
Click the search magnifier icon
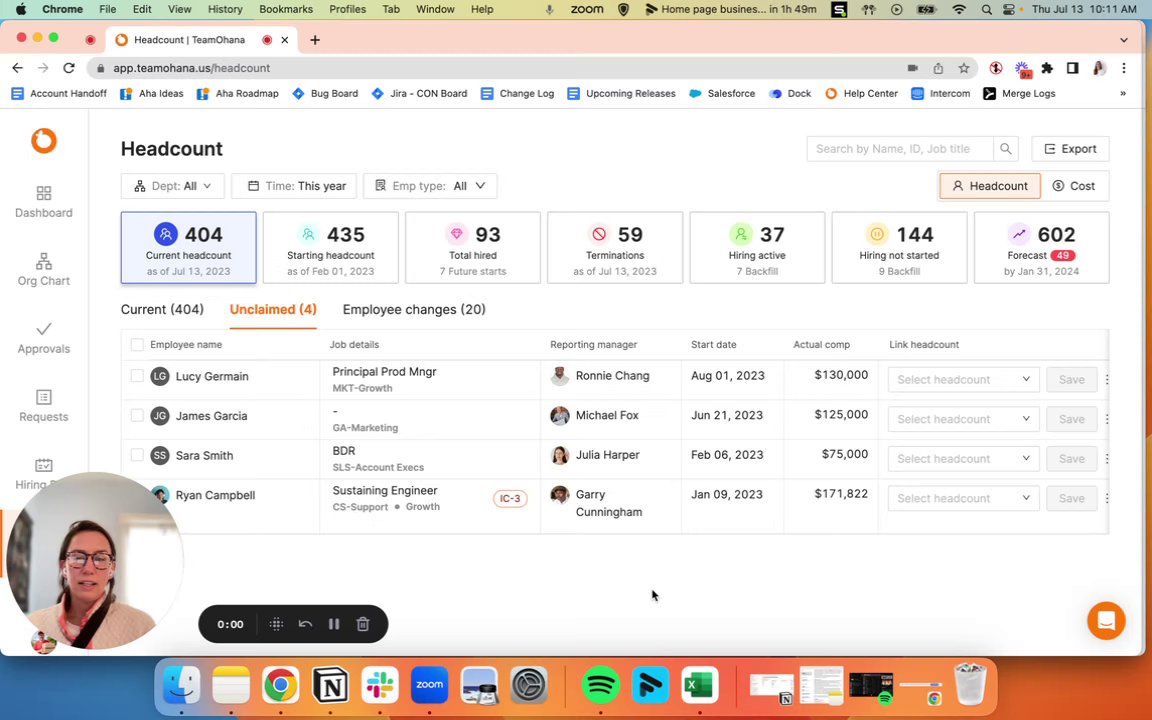point(1006,148)
